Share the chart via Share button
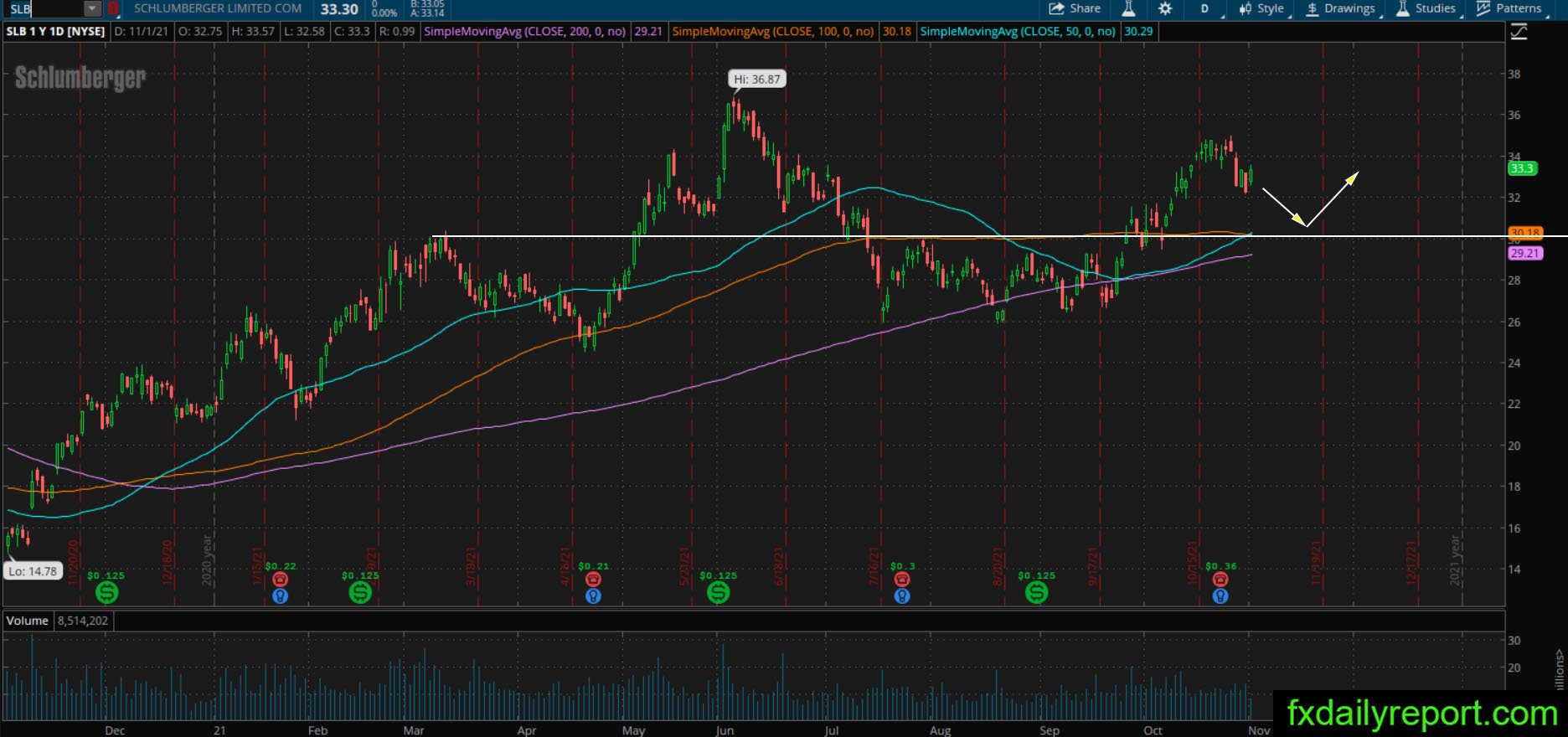The height and width of the screenshot is (737, 1568). [1075, 9]
